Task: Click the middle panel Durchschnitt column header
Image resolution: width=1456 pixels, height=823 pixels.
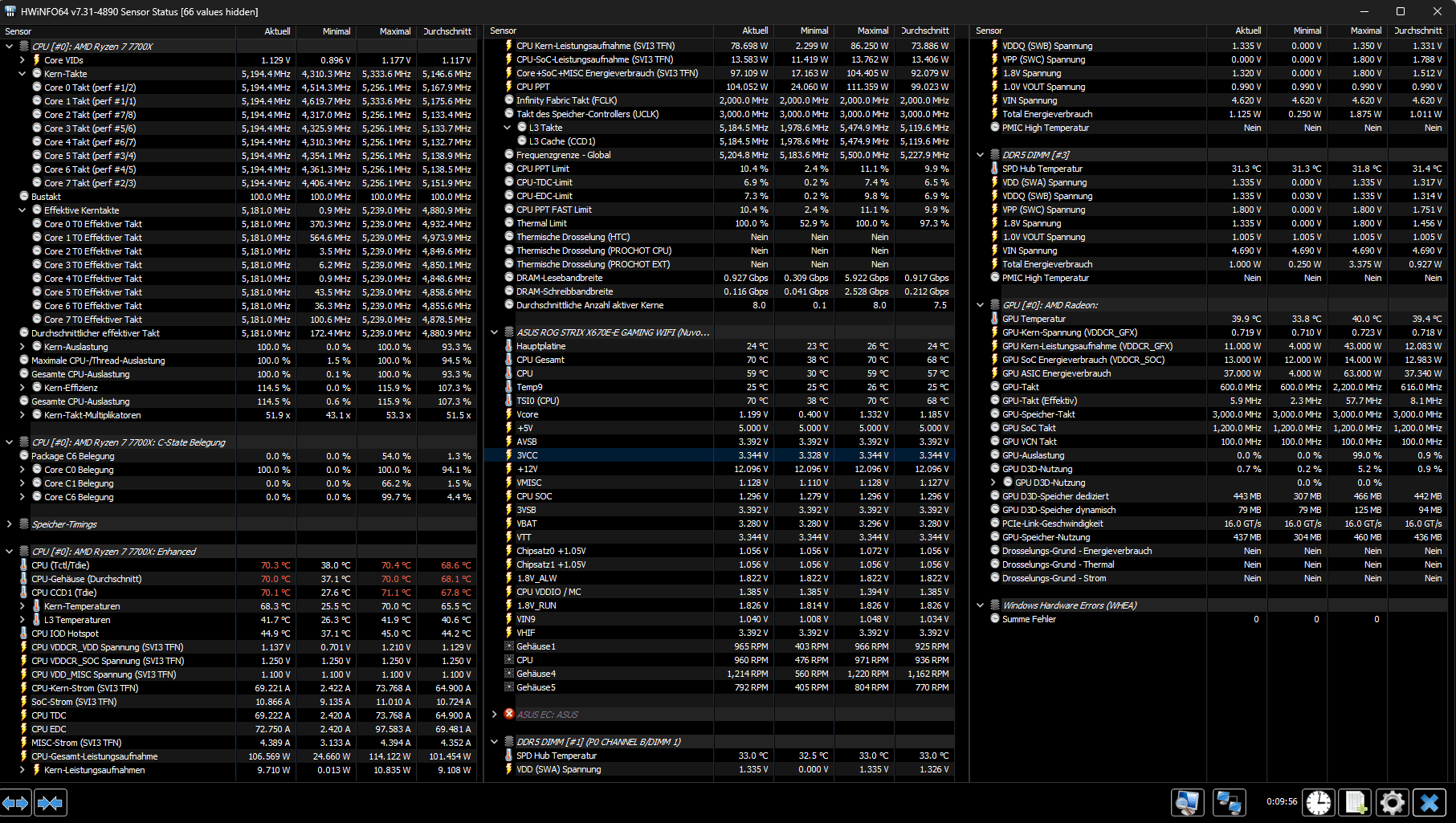Action: (924, 31)
